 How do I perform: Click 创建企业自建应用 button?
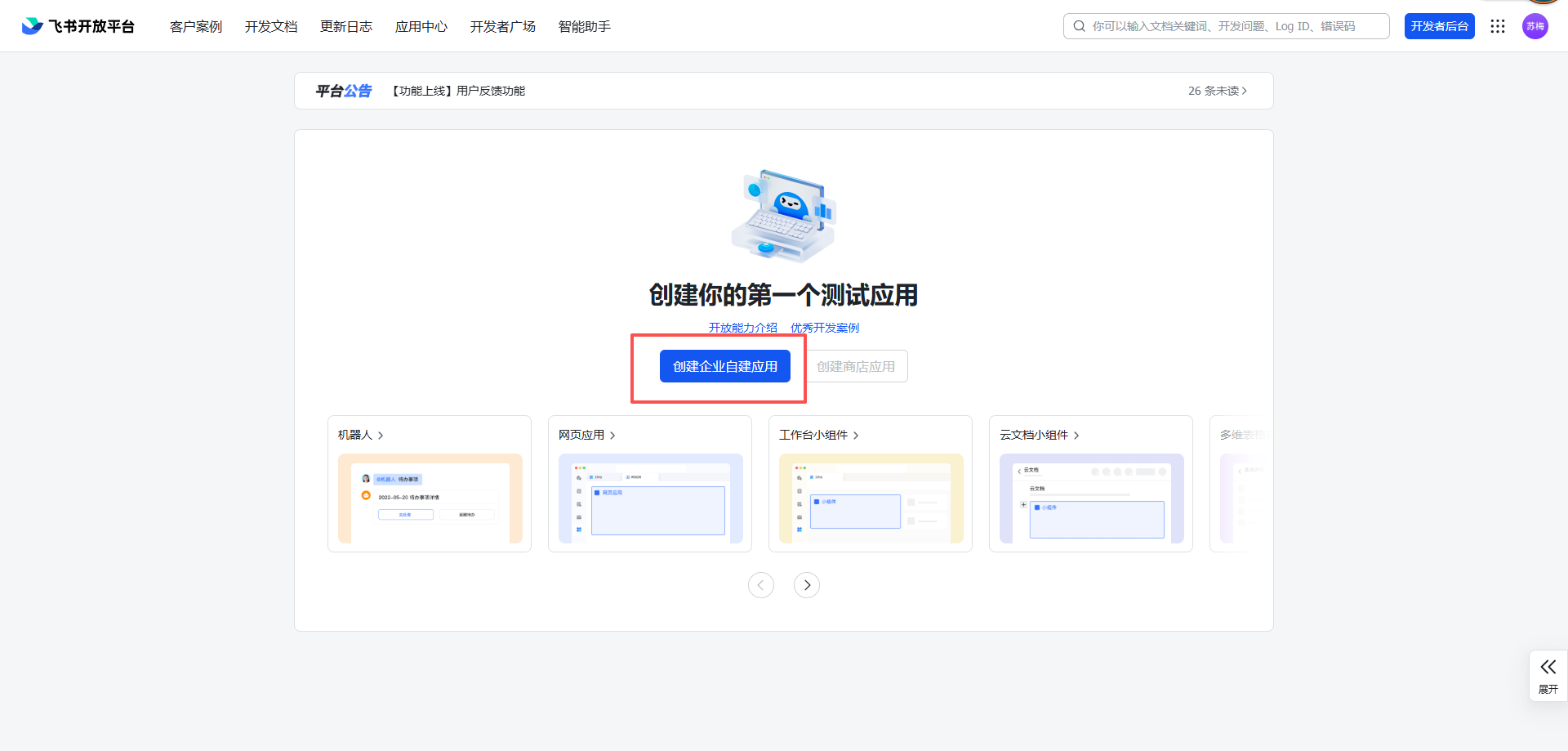click(x=724, y=366)
